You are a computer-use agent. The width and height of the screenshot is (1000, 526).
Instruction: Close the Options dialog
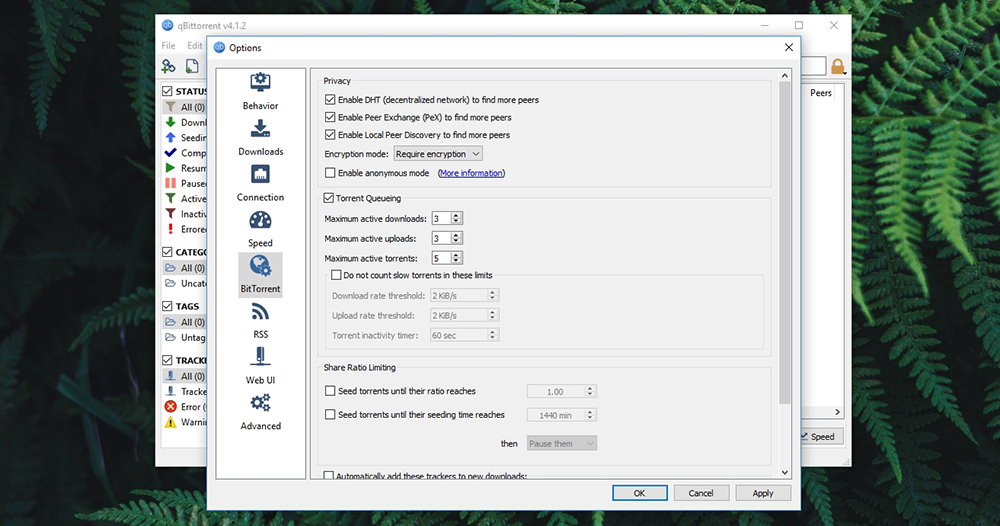coord(789,47)
